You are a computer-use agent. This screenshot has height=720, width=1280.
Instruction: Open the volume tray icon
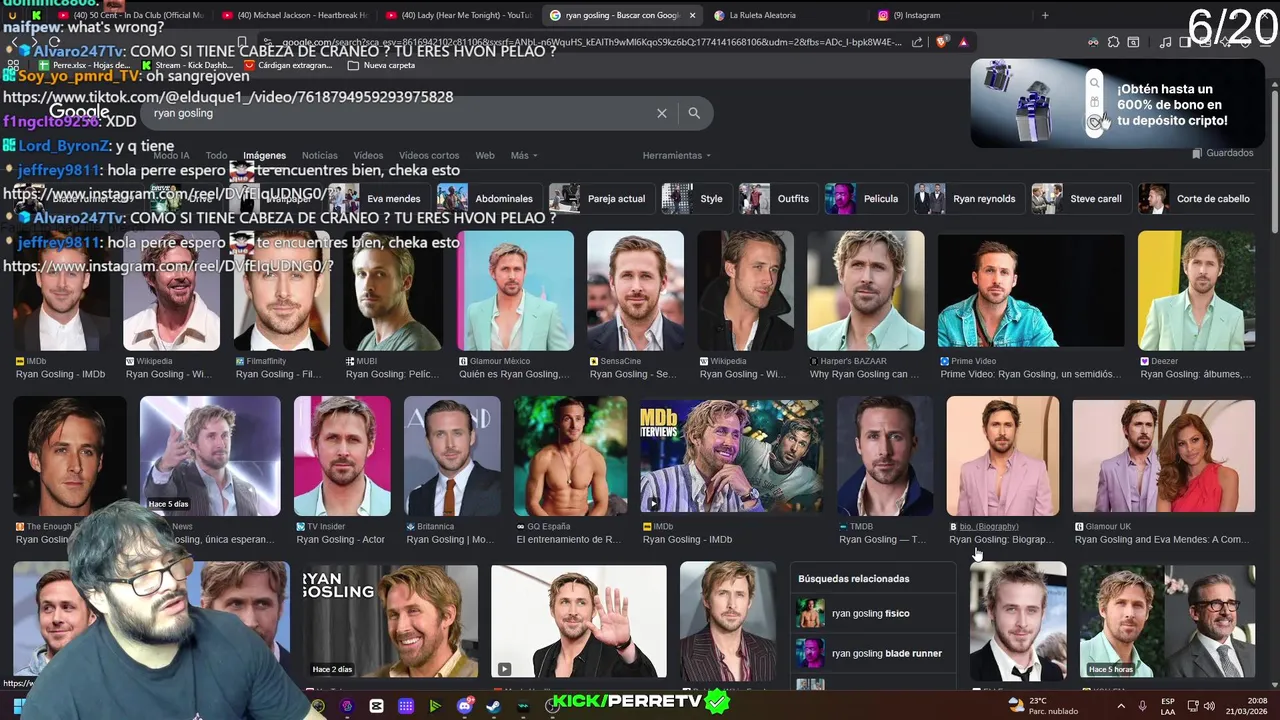pyautogui.click(x=1208, y=706)
